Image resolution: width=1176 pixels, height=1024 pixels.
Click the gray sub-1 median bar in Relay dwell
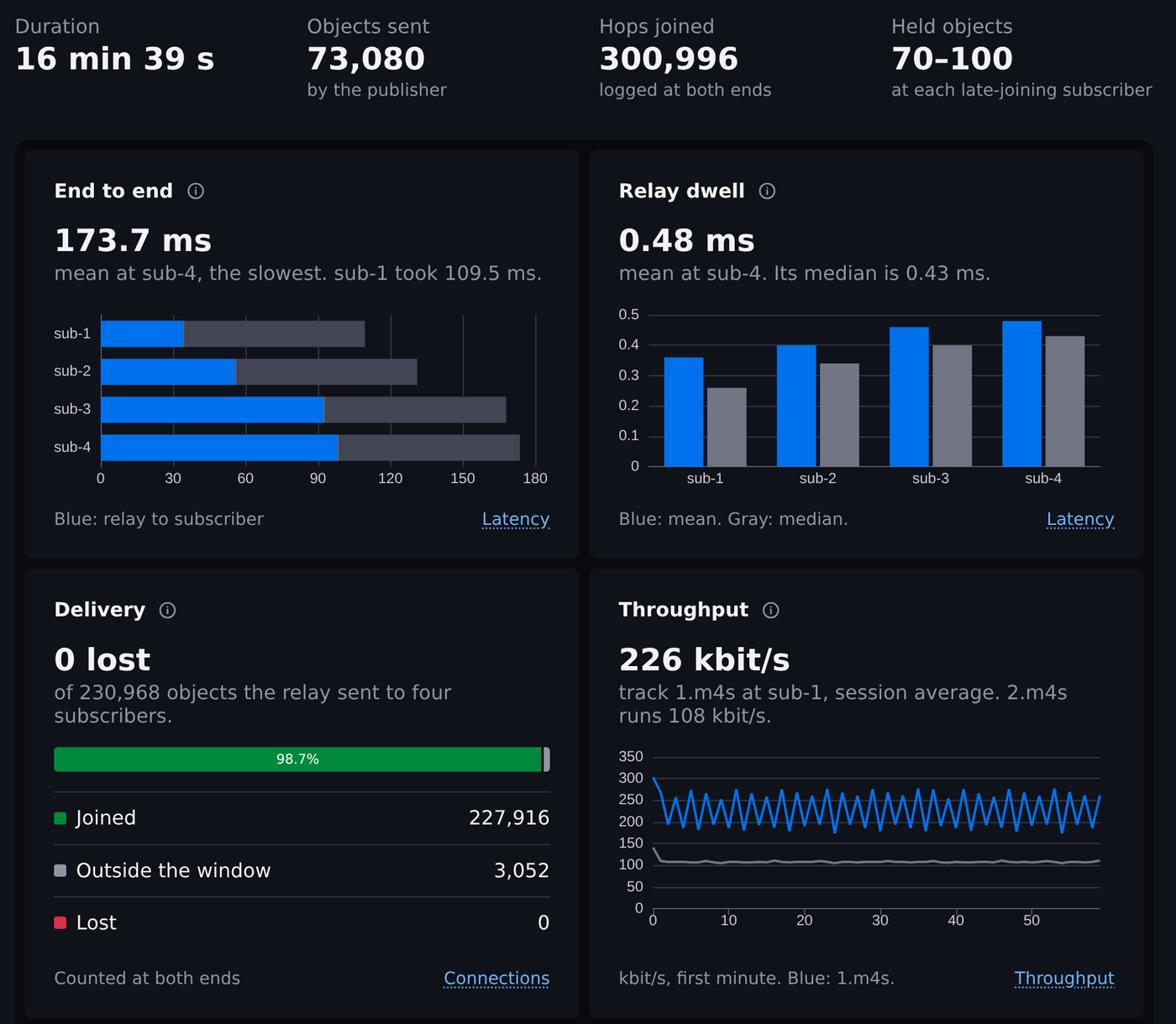727,427
